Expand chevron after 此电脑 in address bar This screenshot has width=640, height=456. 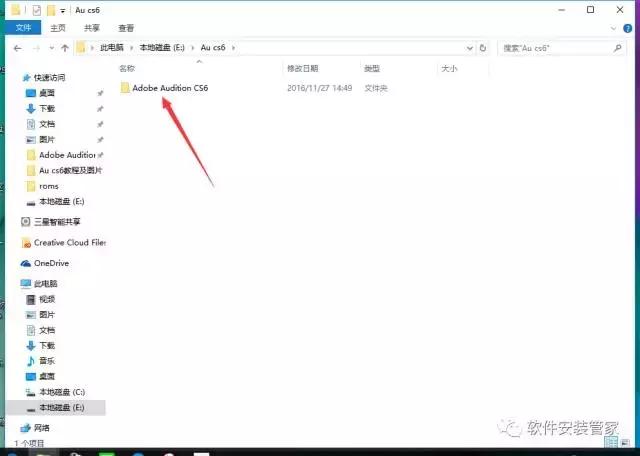(x=131, y=48)
